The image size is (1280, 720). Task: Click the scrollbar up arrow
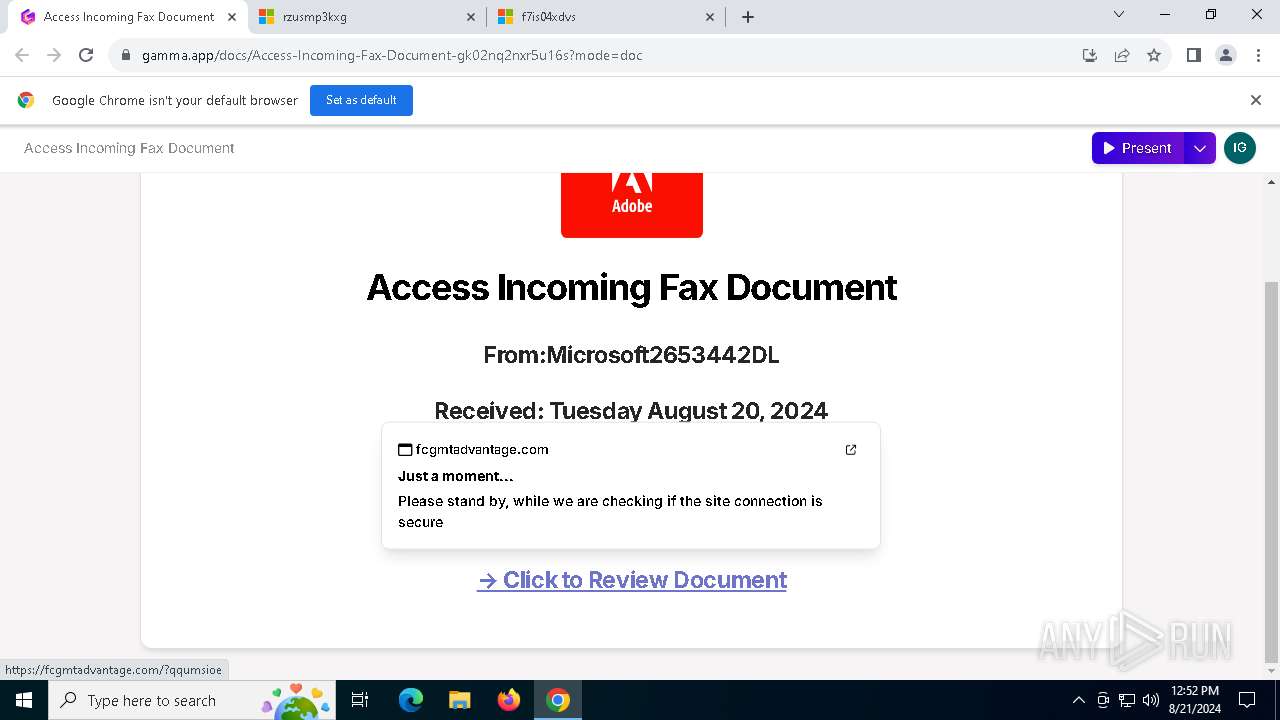[1272, 182]
